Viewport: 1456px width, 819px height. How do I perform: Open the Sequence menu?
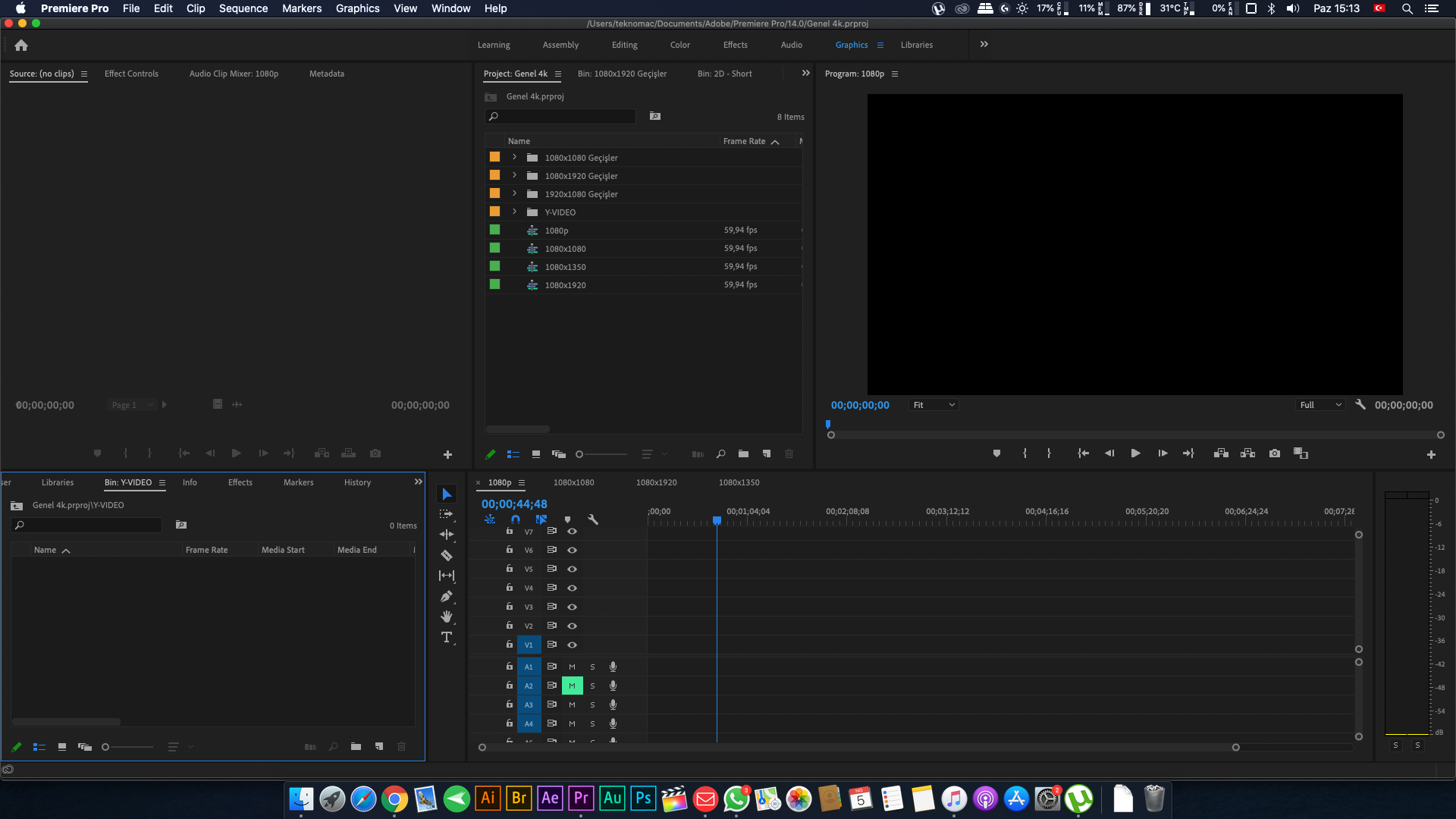pyautogui.click(x=243, y=8)
